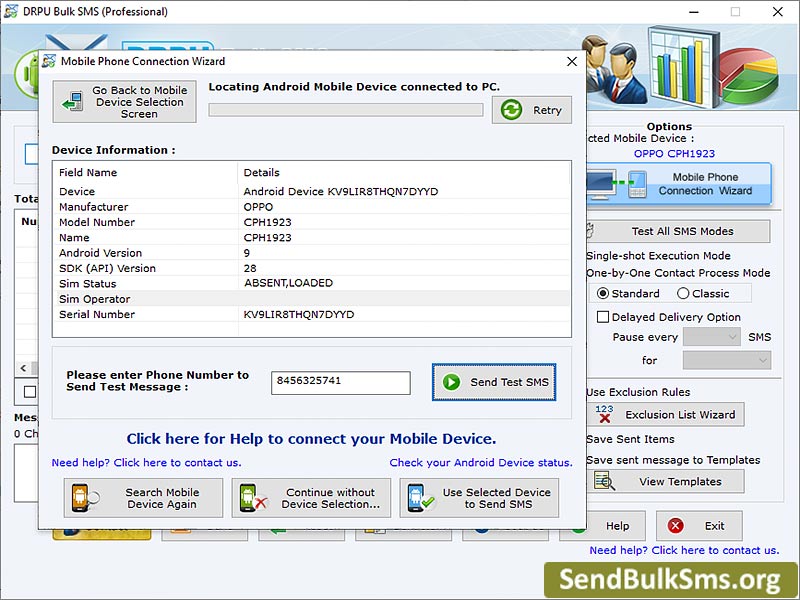Open help to connect your Mobile Device
The width and height of the screenshot is (800, 600).
tap(311, 439)
